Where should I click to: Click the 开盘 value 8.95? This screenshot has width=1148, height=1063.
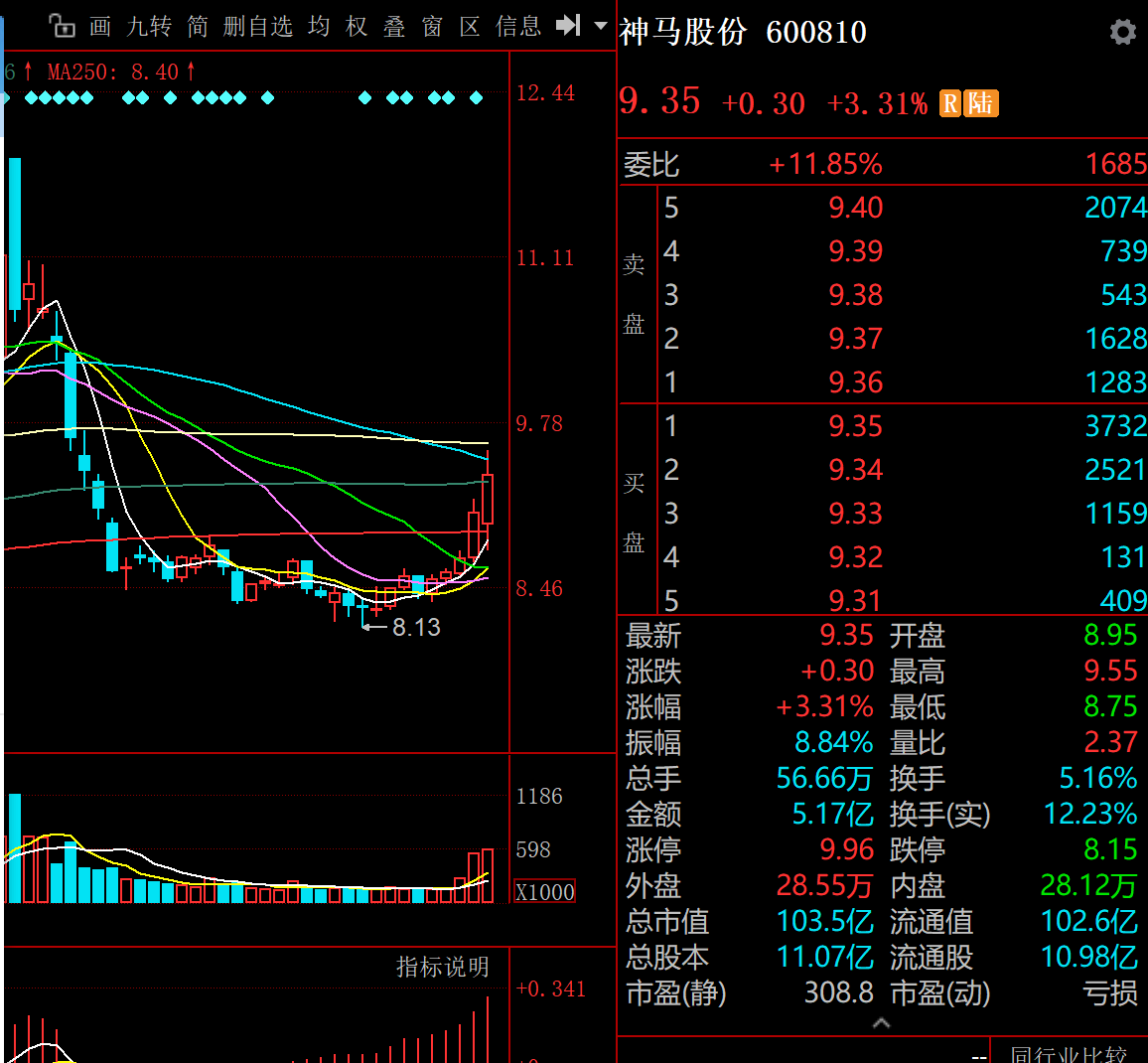tap(1110, 635)
